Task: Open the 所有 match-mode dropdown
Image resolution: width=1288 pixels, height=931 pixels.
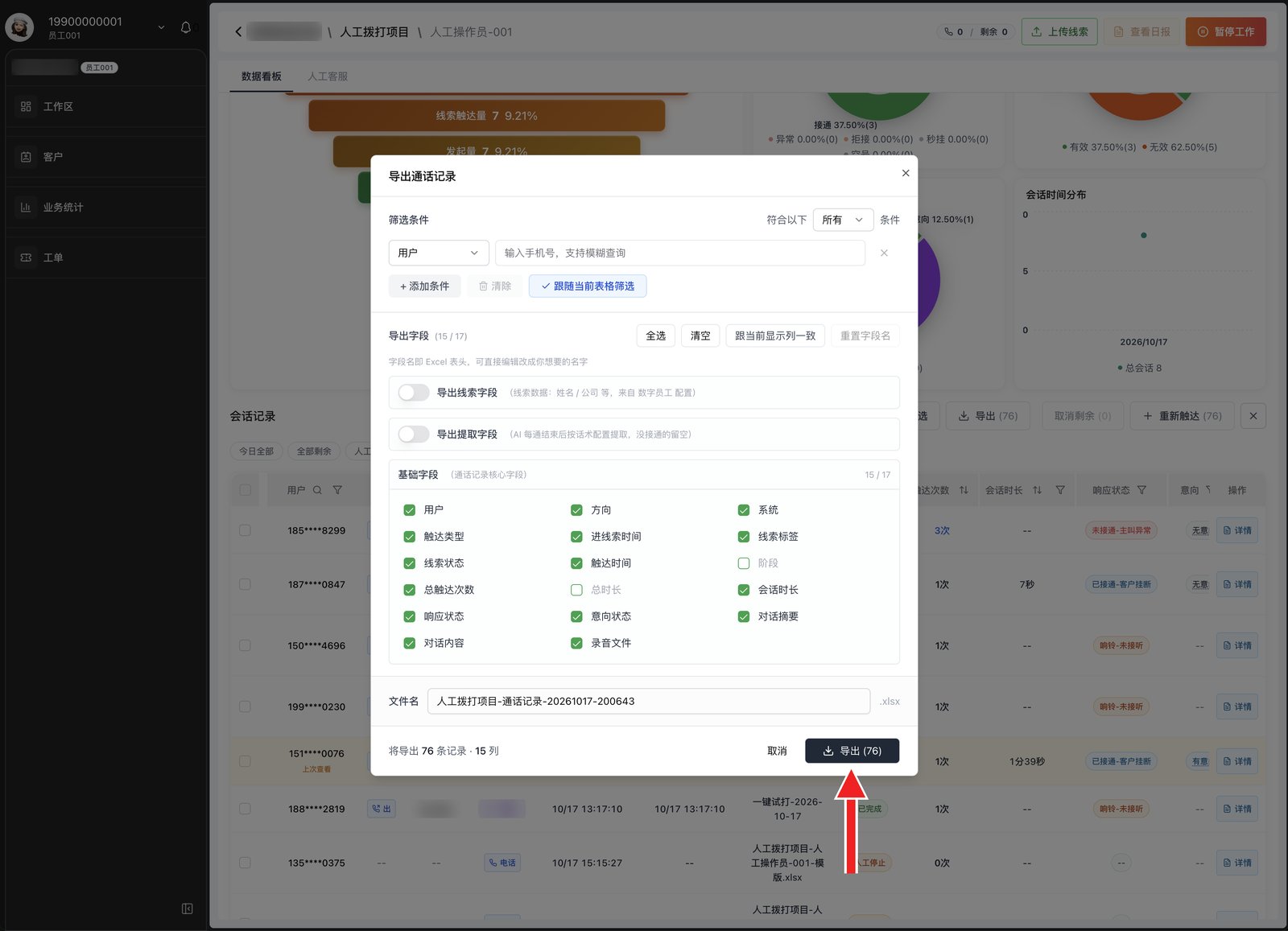Action: (843, 220)
